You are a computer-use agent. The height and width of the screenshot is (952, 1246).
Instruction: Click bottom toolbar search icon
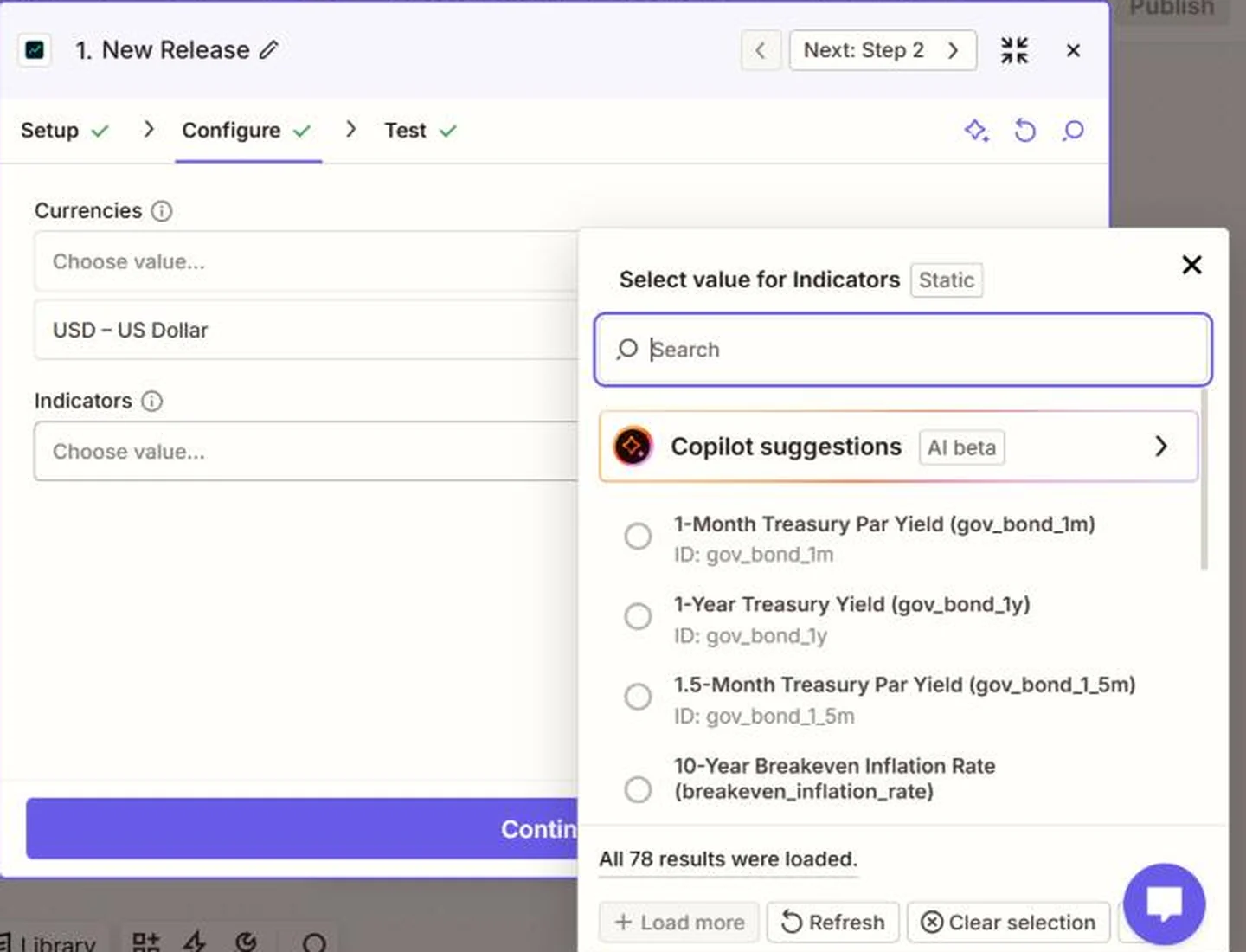(314, 943)
